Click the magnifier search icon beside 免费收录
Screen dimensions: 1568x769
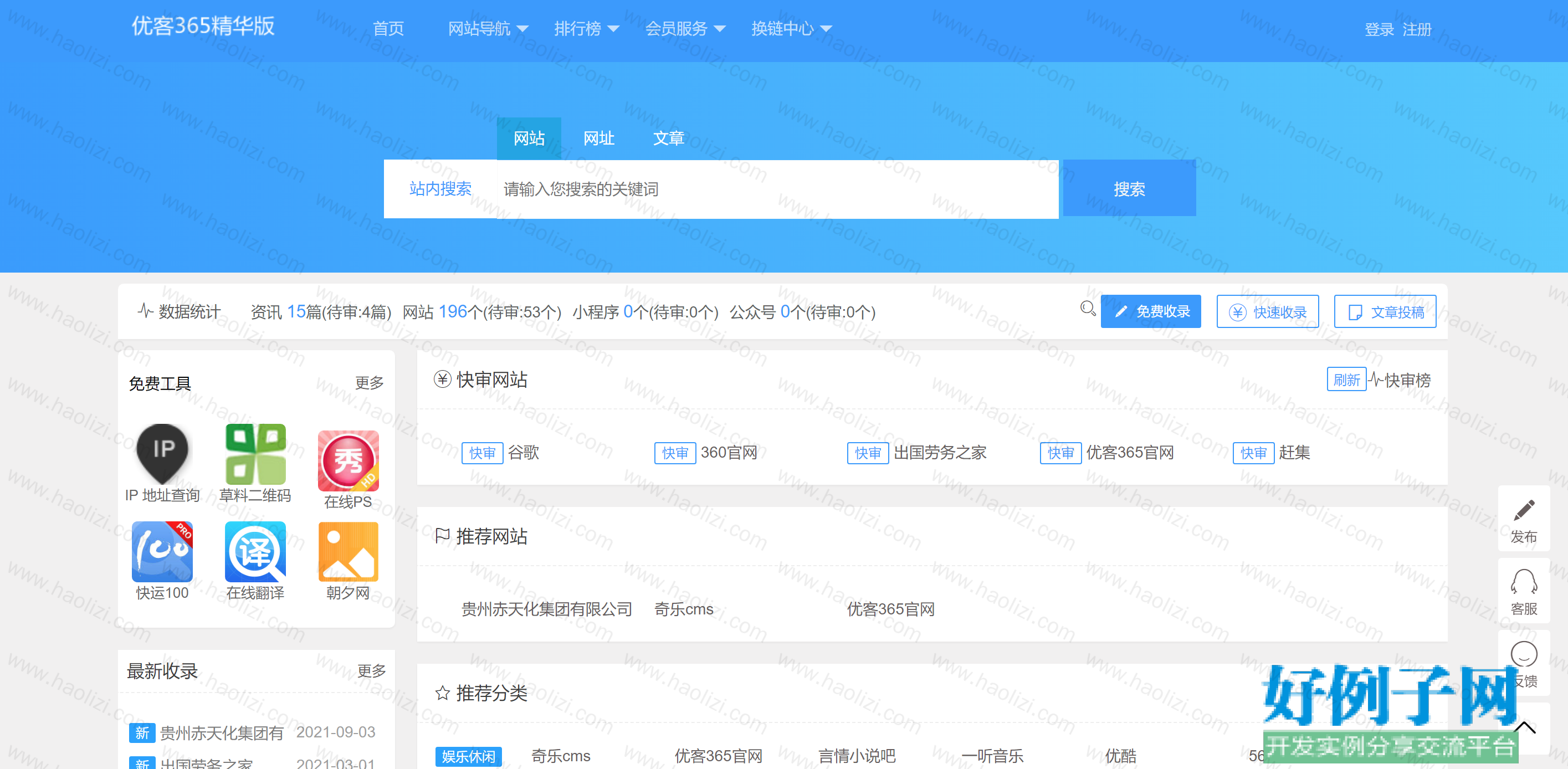pyautogui.click(x=1088, y=309)
